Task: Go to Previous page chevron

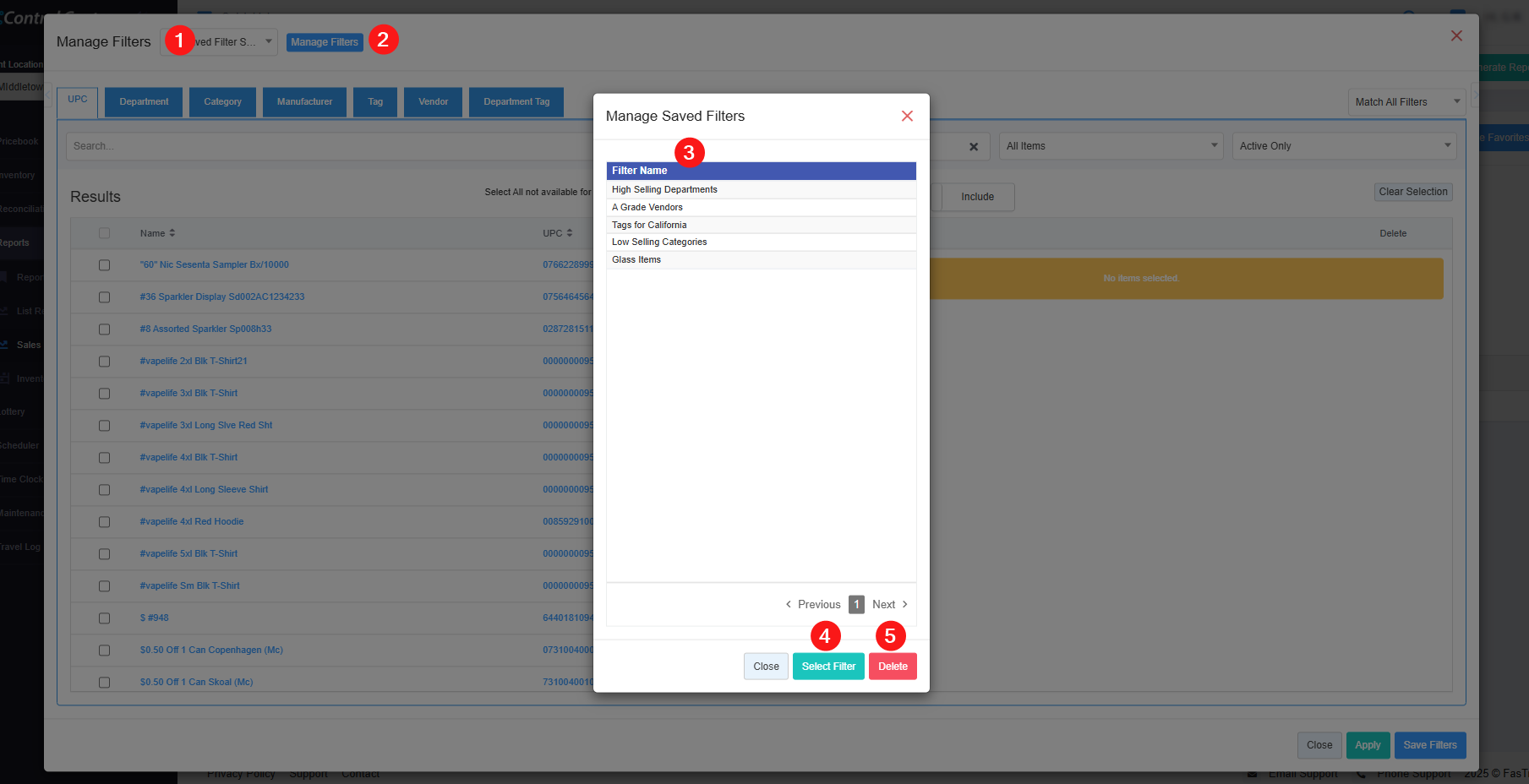Action: pyautogui.click(x=789, y=605)
